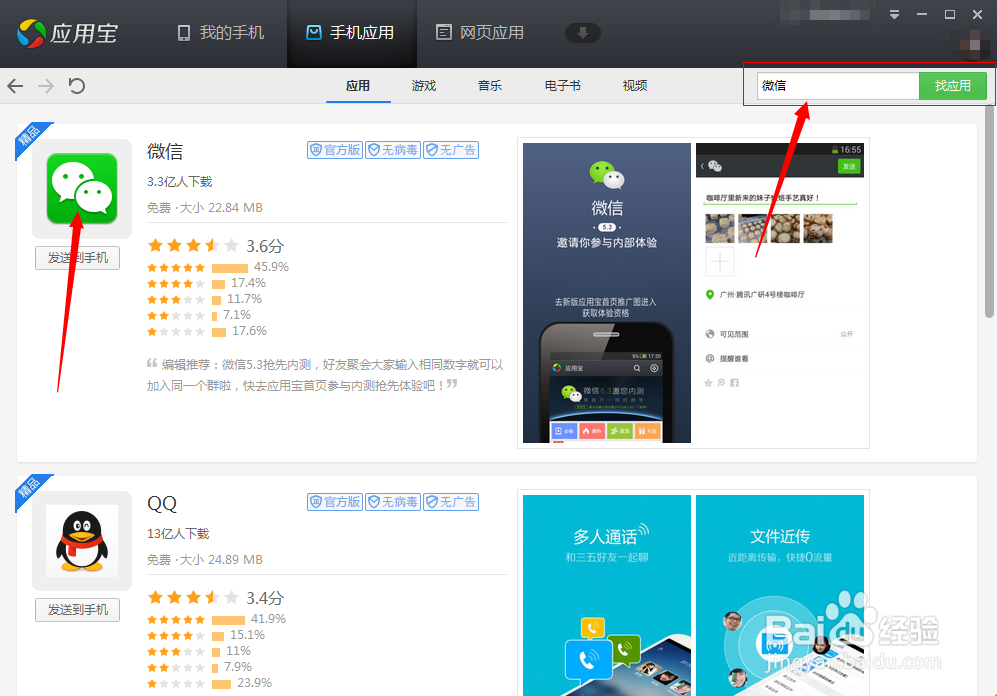The image size is (997, 696).
Task: Click the 官方版 badge for 微信
Action: coord(335,150)
